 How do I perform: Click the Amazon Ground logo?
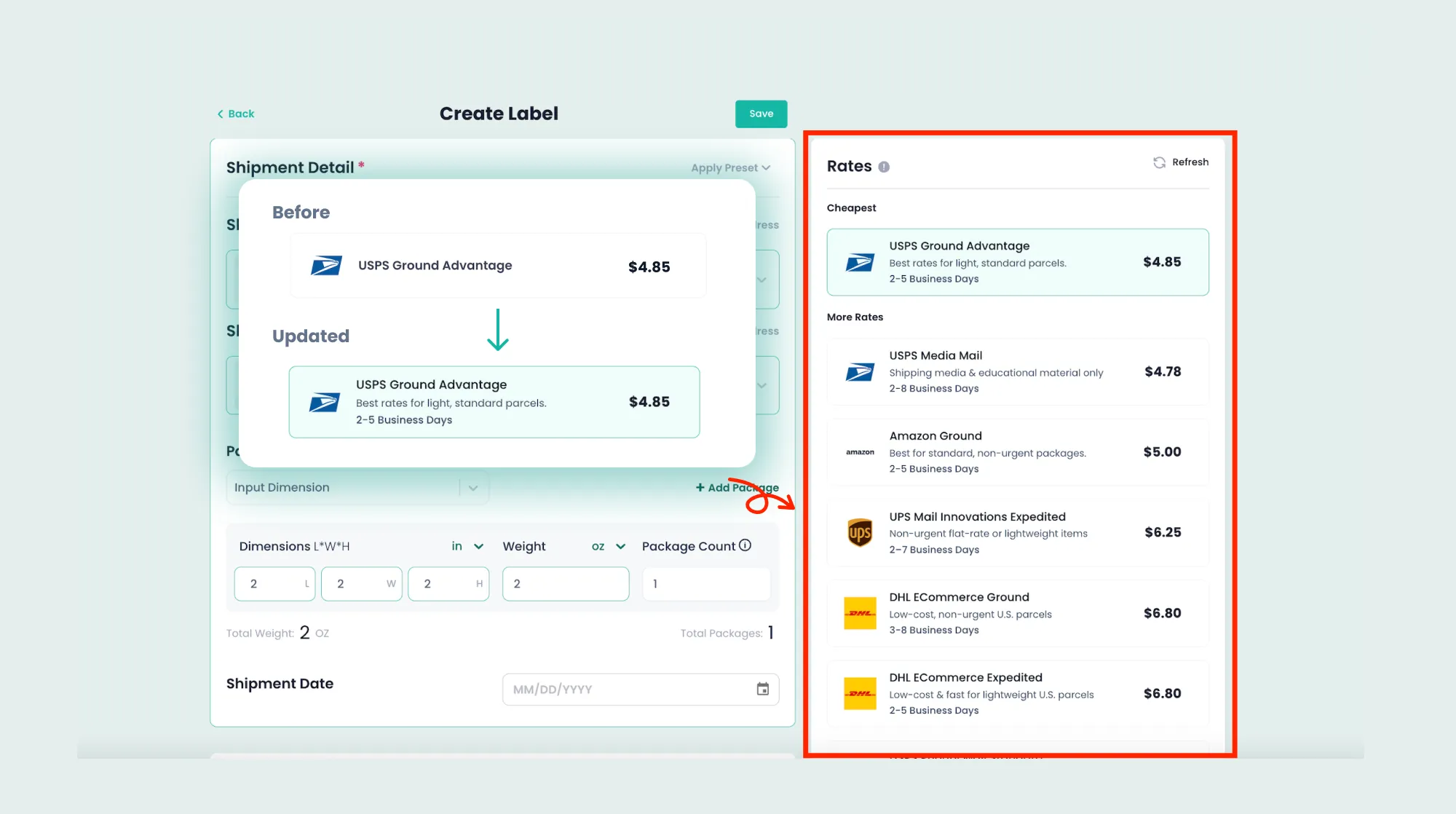860,452
